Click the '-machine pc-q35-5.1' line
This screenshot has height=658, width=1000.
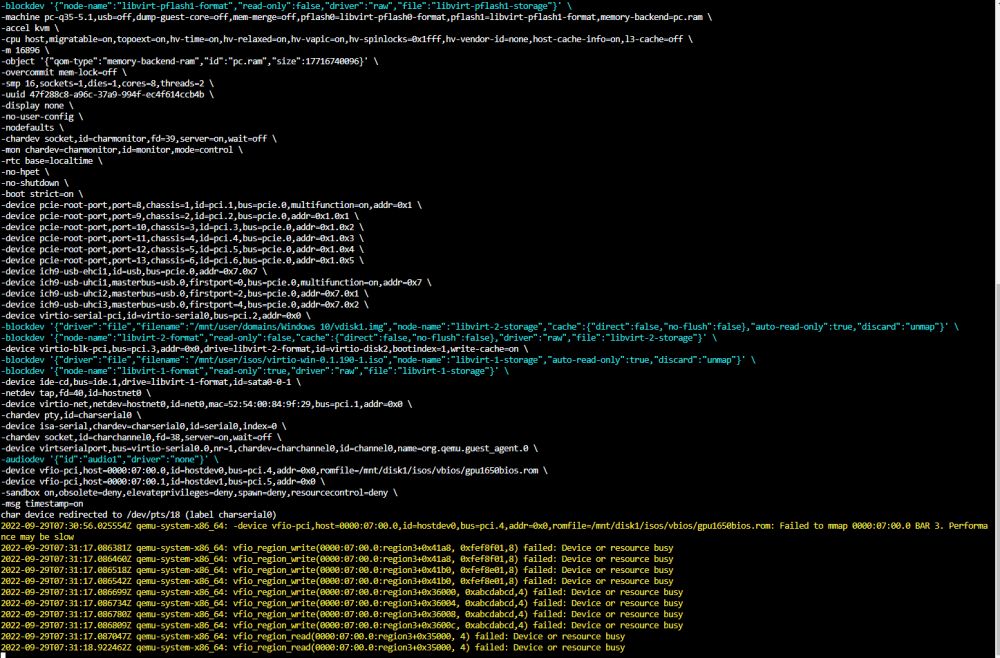tap(357, 17)
